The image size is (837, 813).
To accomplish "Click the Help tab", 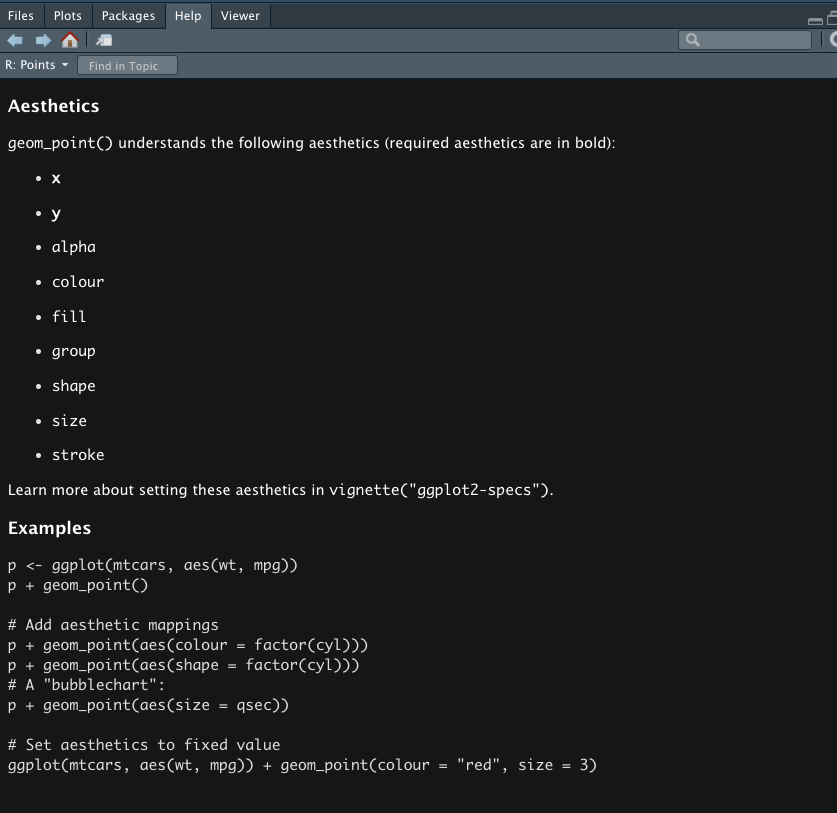I will point(188,15).
